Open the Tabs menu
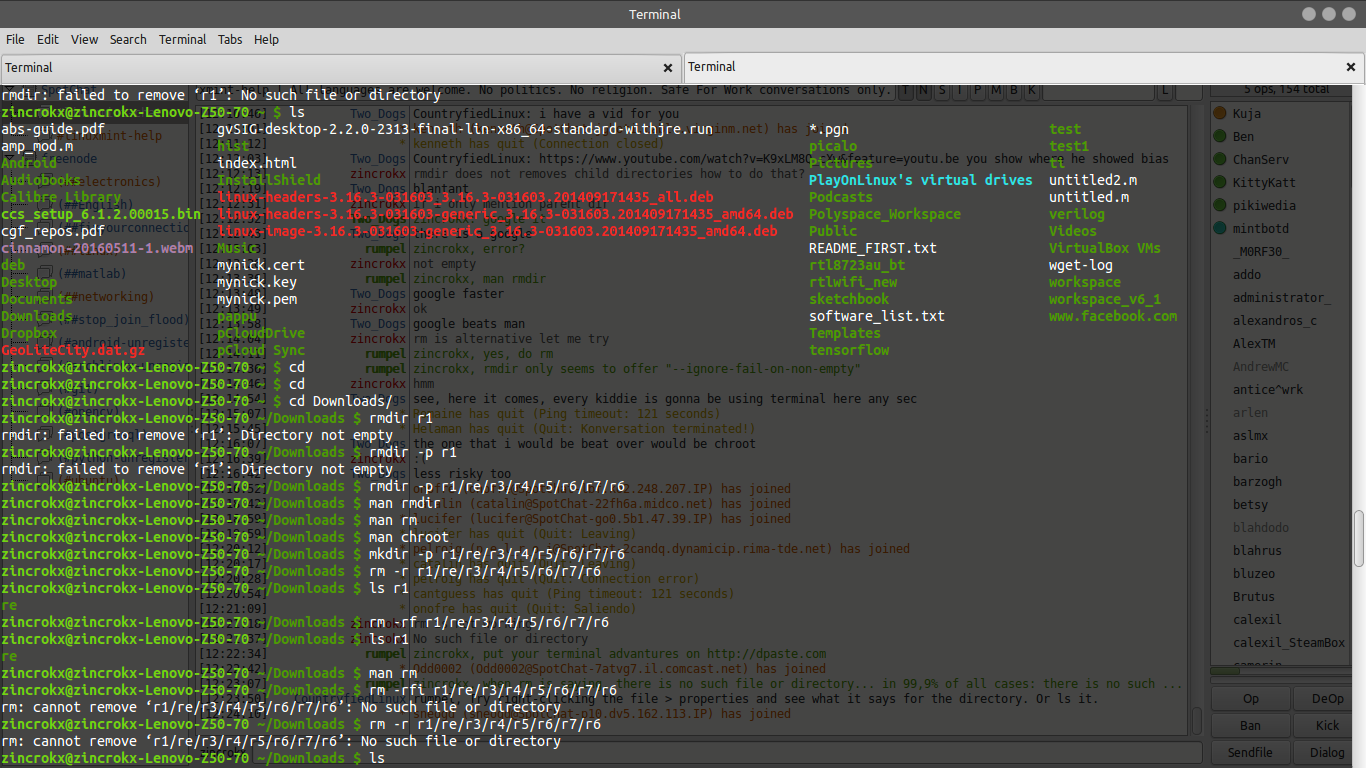 pyautogui.click(x=230, y=39)
